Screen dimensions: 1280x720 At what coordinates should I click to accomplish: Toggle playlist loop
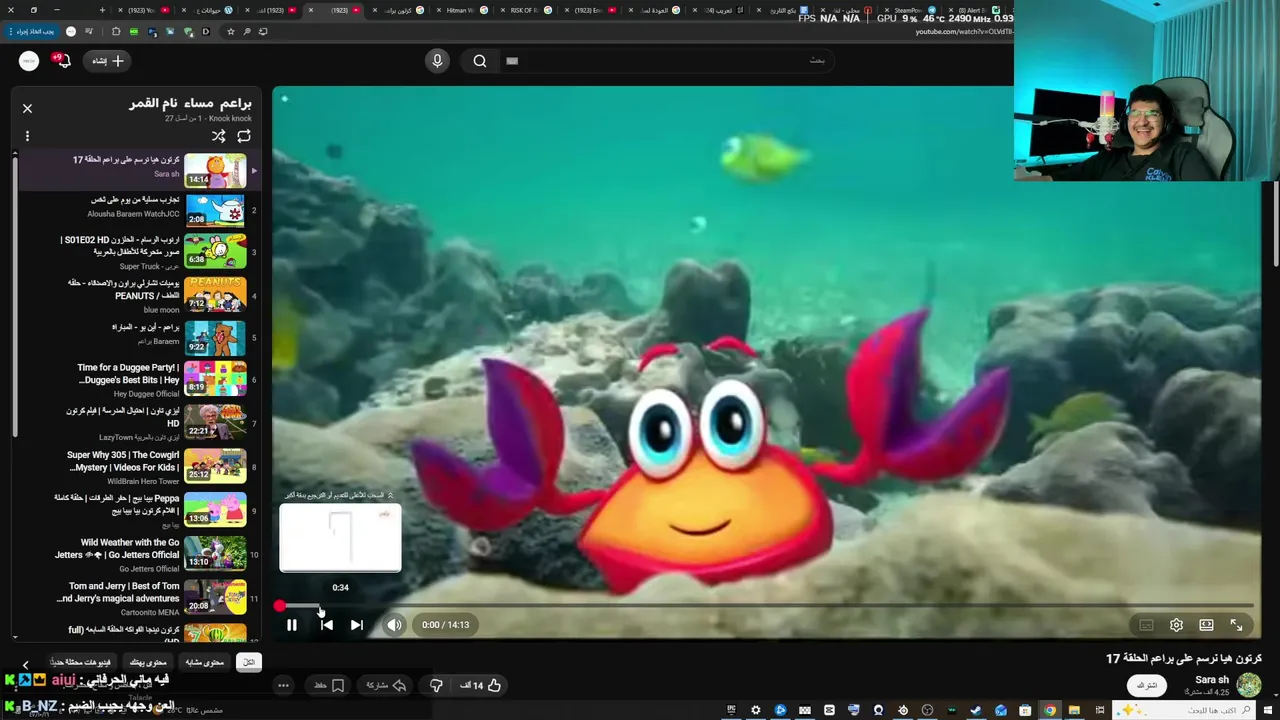click(244, 136)
